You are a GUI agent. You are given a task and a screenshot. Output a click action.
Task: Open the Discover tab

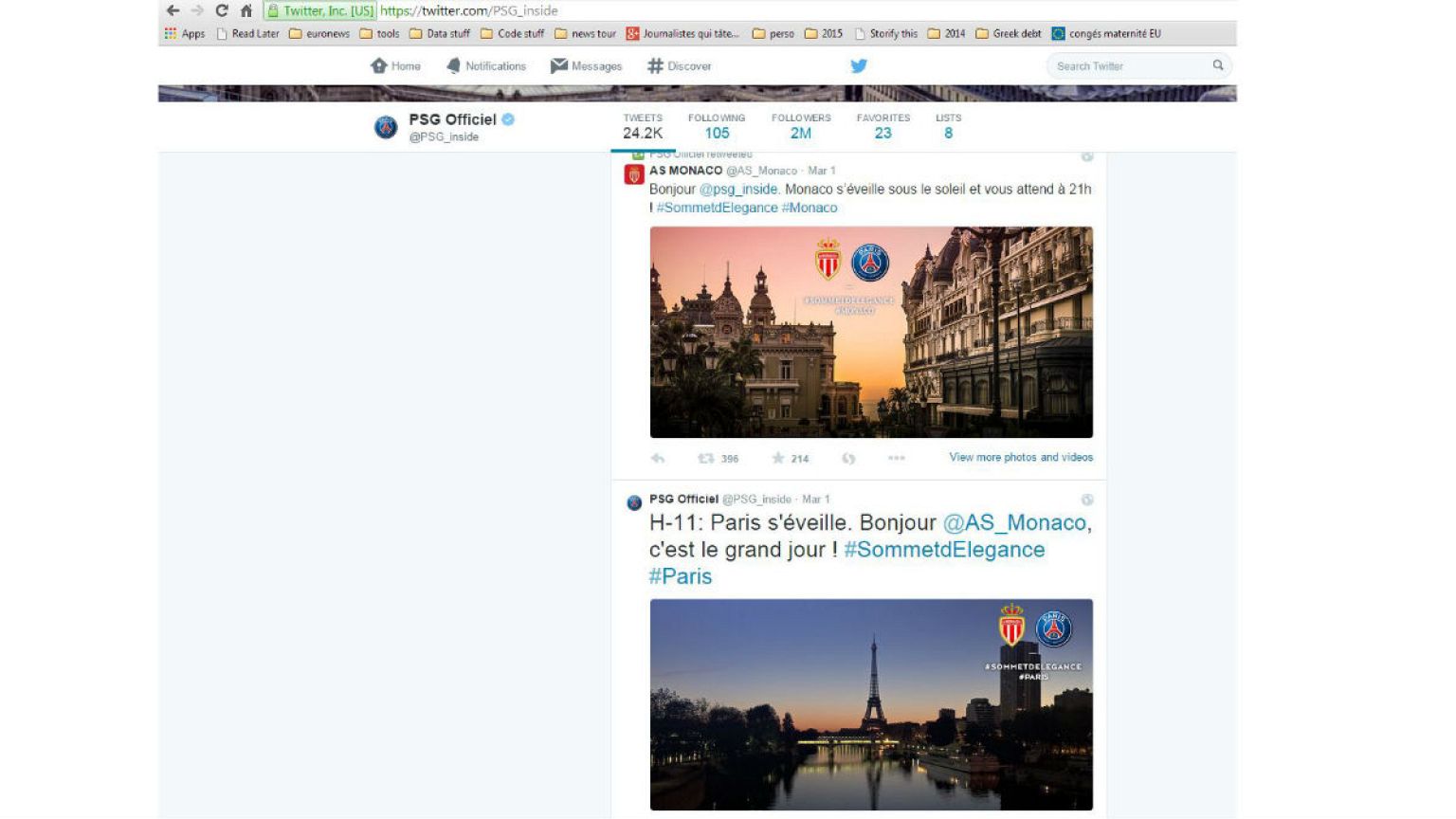coord(679,65)
